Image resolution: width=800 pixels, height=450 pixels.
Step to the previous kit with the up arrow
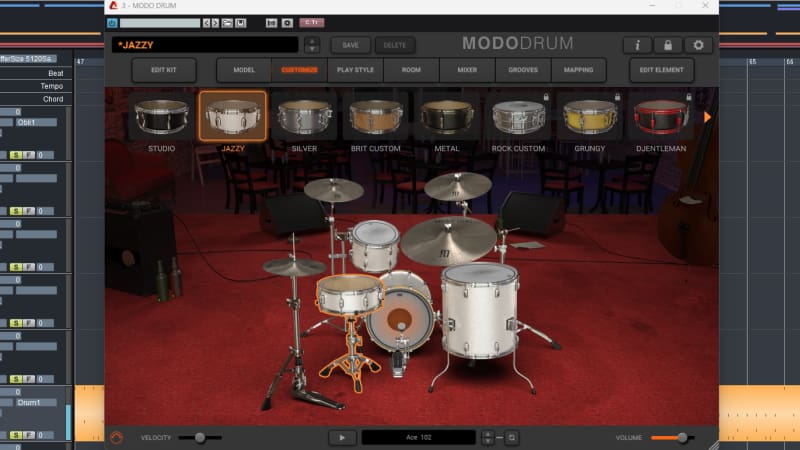(312, 41)
